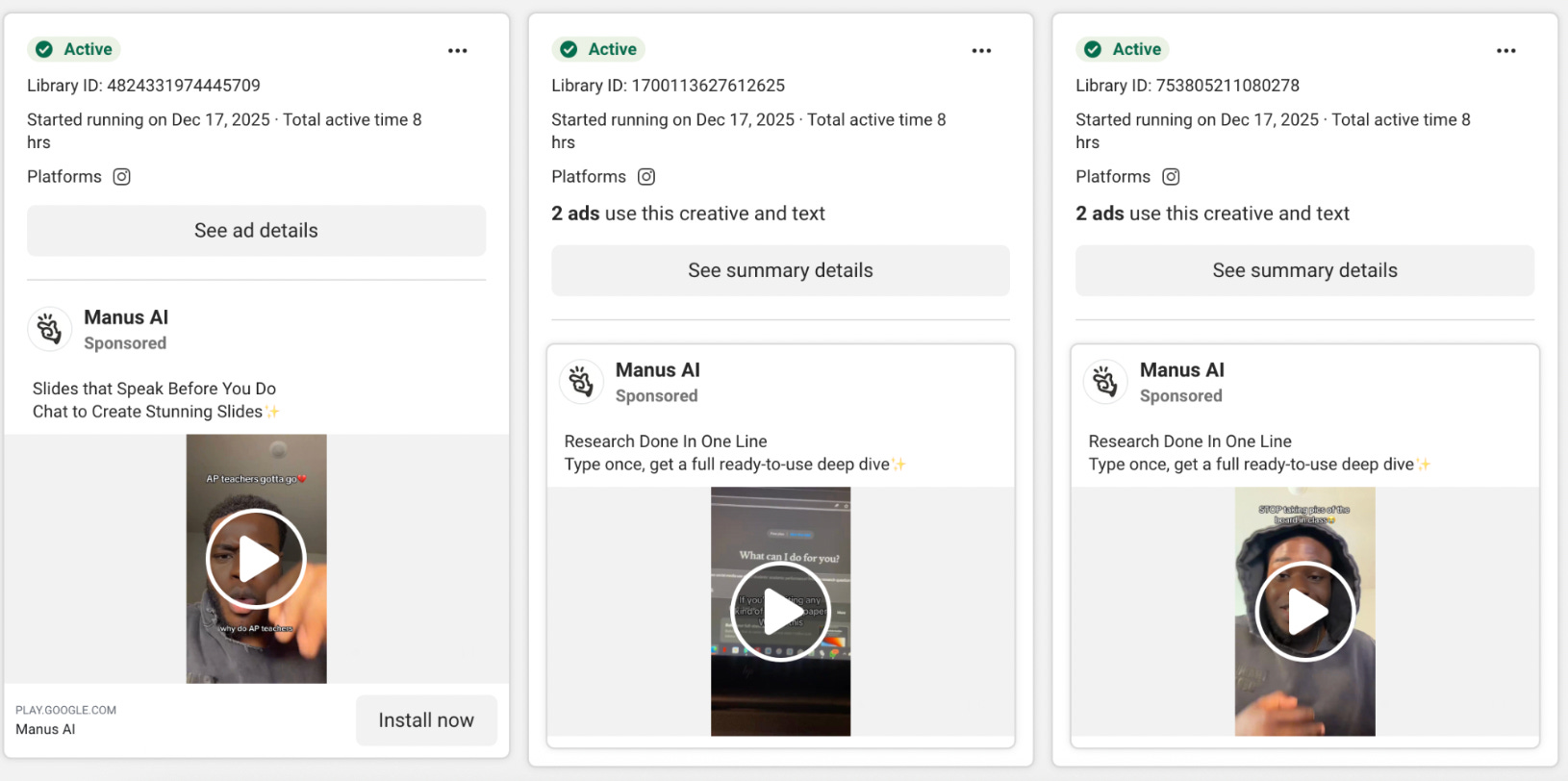The height and width of the screenshot is (781, 1568).
Task: Click PLAY.GOOGLE.COM link text
Action: [x=65, y=710]
